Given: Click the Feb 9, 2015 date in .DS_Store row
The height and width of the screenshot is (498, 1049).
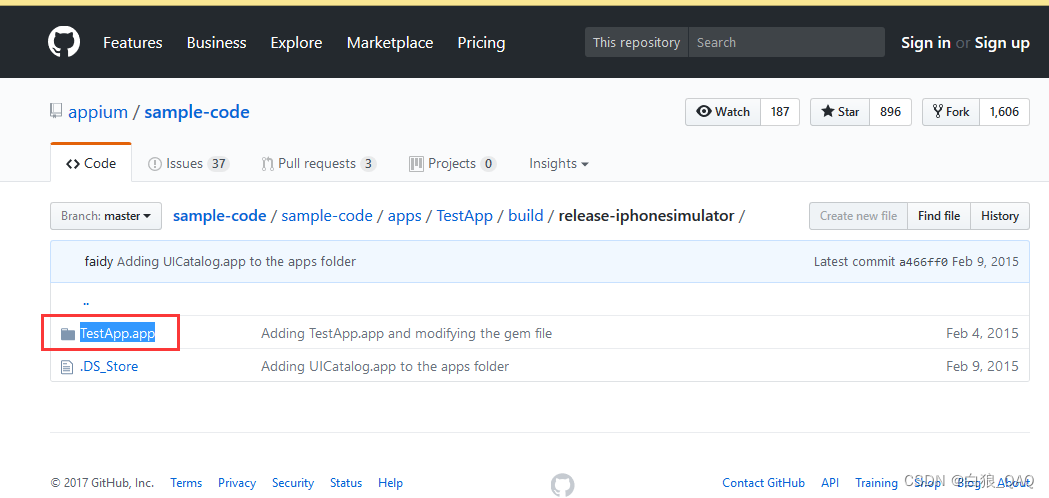Looking at the screenshot, I should click(983, 367).
